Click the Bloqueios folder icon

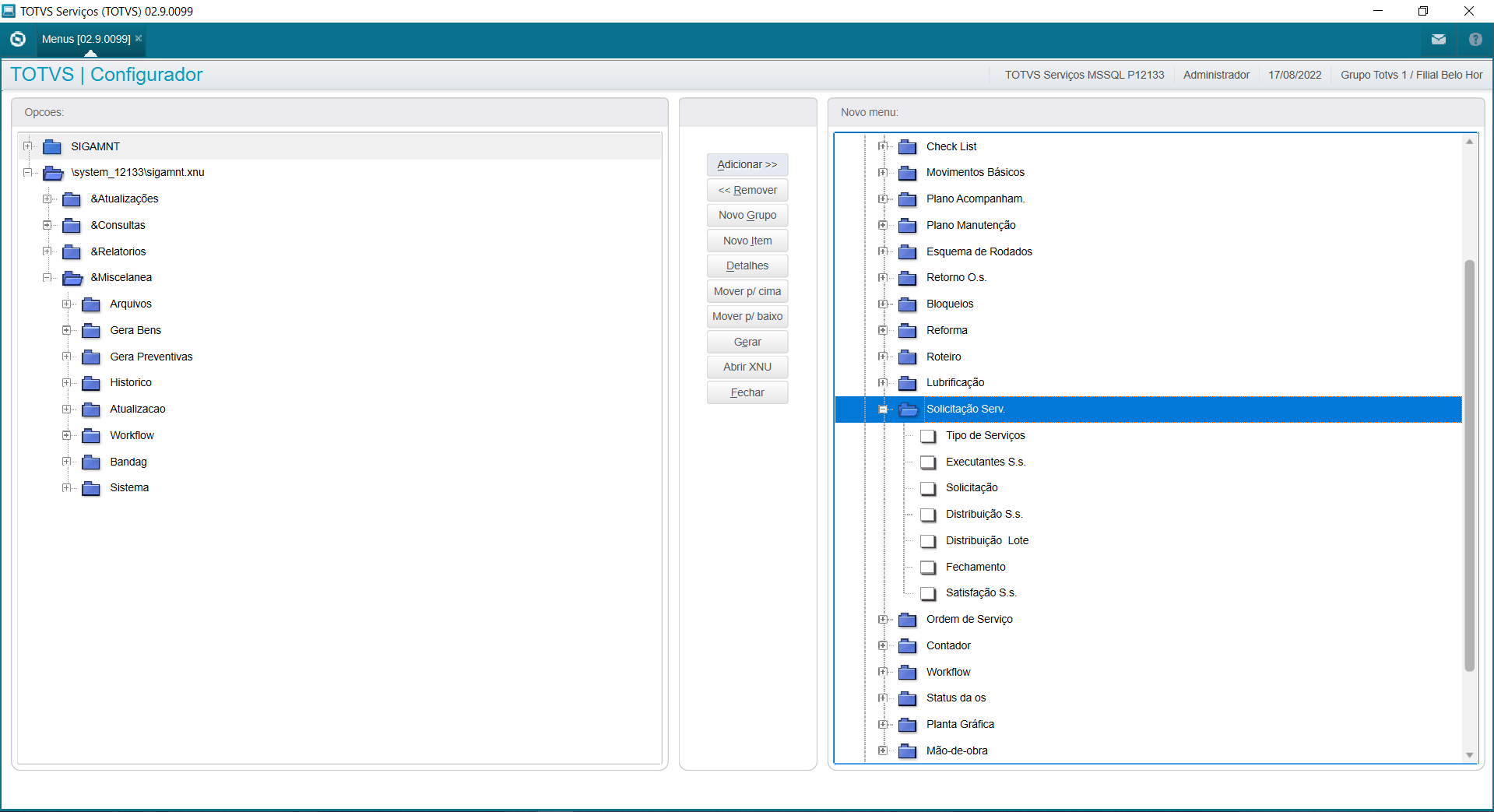[x=908, y=304]
